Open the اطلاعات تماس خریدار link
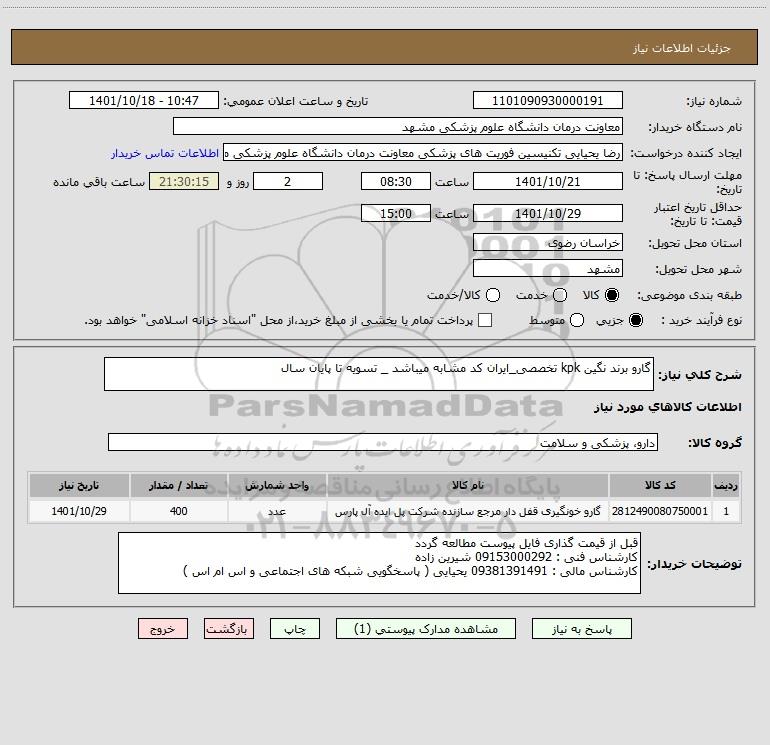This screenshot has height=745, width=770. [x=165, y=153]
